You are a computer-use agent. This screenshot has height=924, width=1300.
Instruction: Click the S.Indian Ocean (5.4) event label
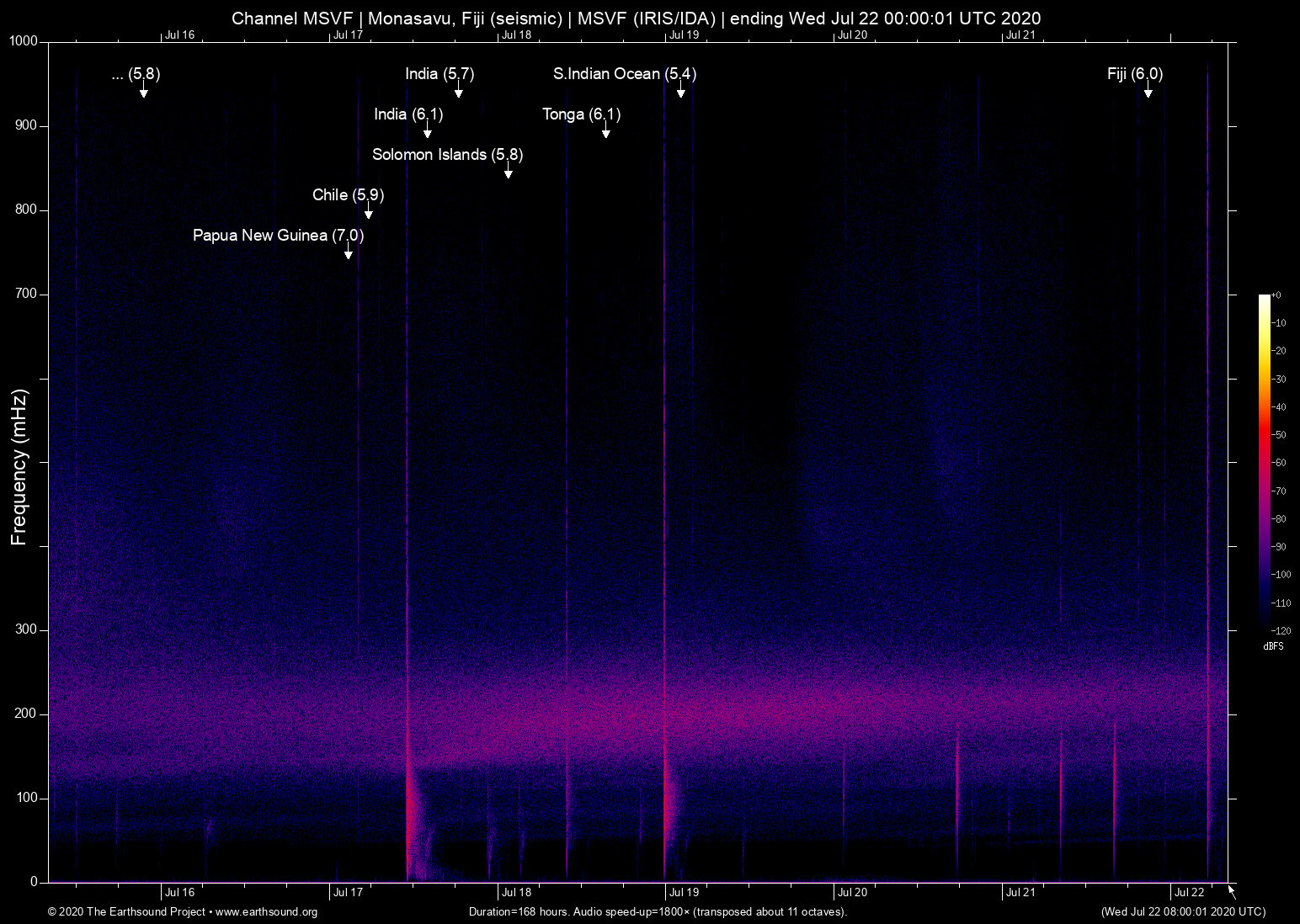pos(625,74)
